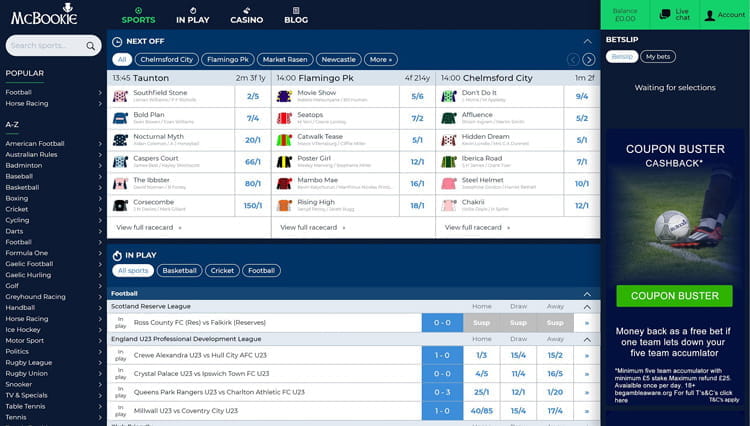Open the More race venues dropdown
The width and height of the screenshot is (750, 426).
381,60
